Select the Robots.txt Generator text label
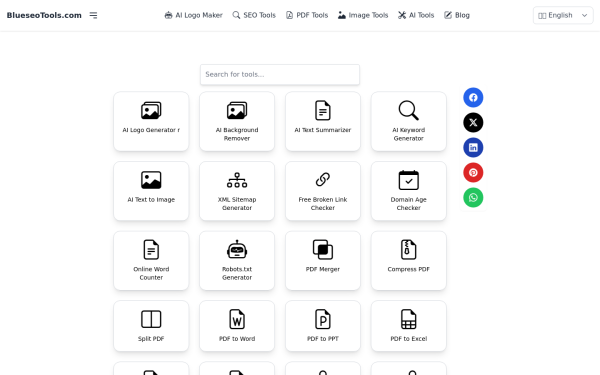This screenshot has width=600, height=375. coord(237,274)
